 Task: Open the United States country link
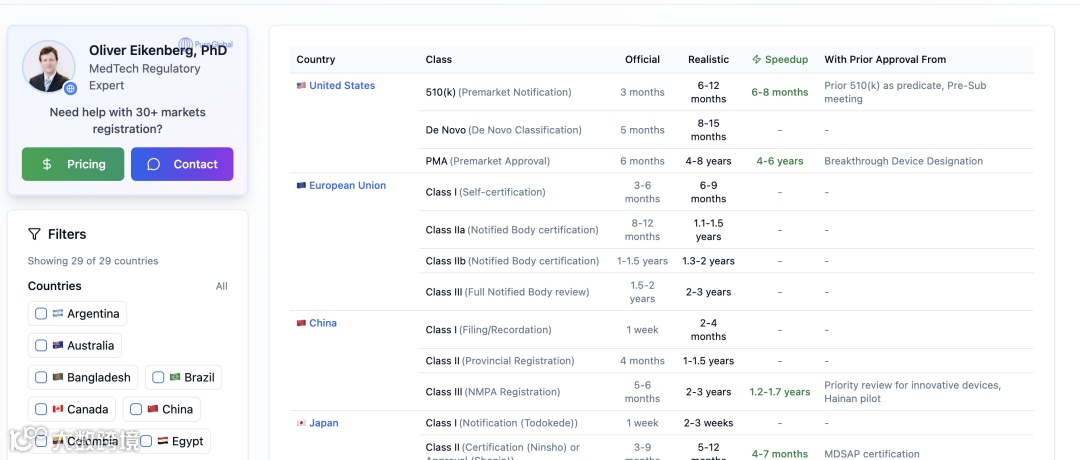coord(342,86)
